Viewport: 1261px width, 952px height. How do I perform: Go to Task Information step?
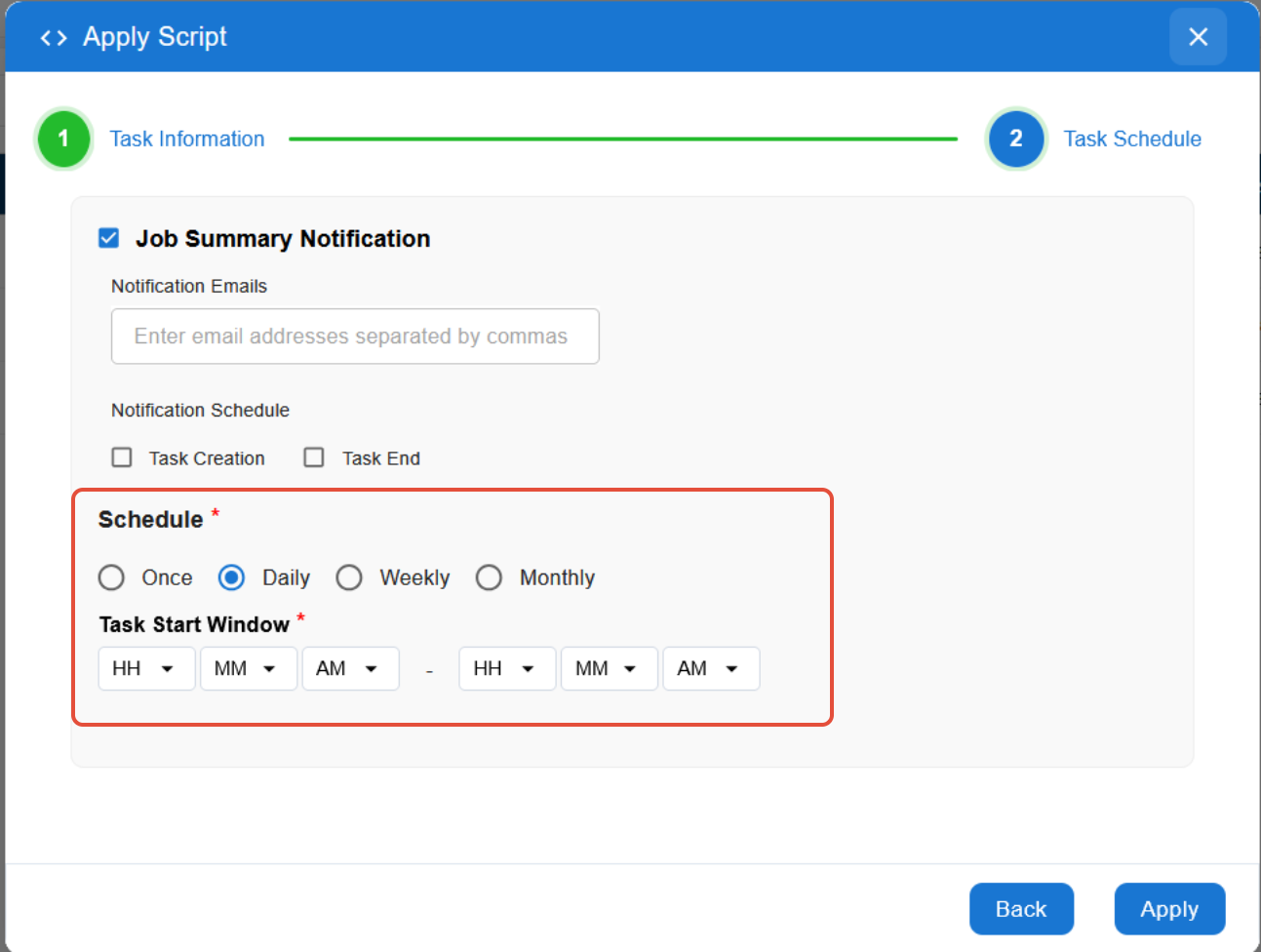tap(186, 139)
